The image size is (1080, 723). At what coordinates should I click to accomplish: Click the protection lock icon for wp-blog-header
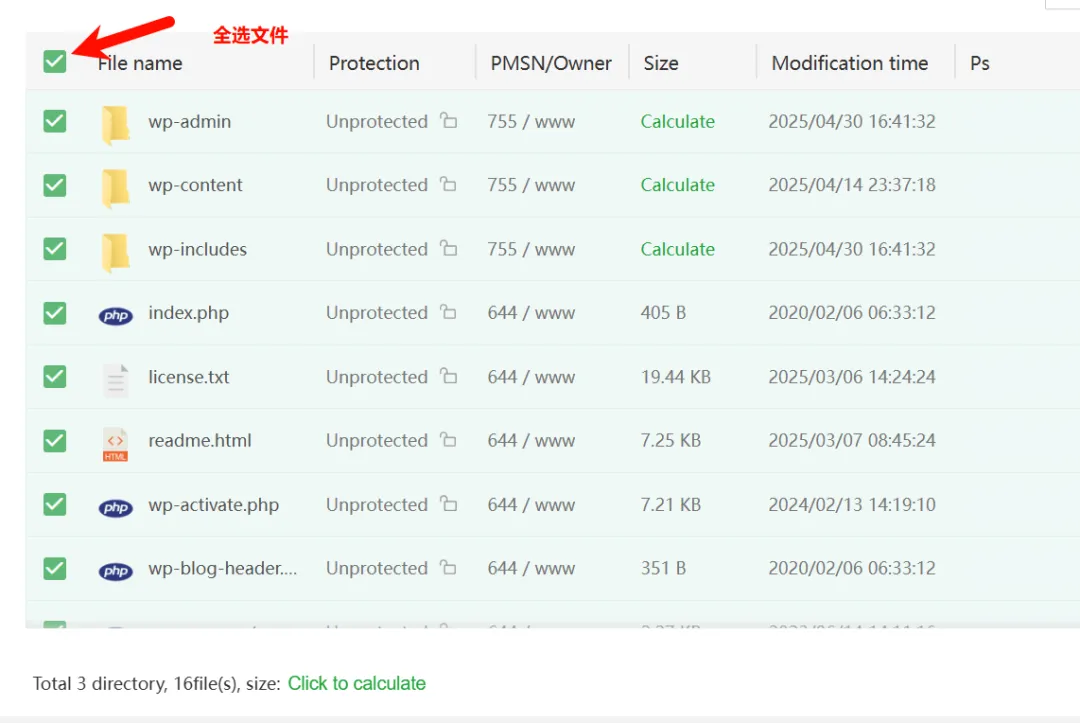pos(448,567)
